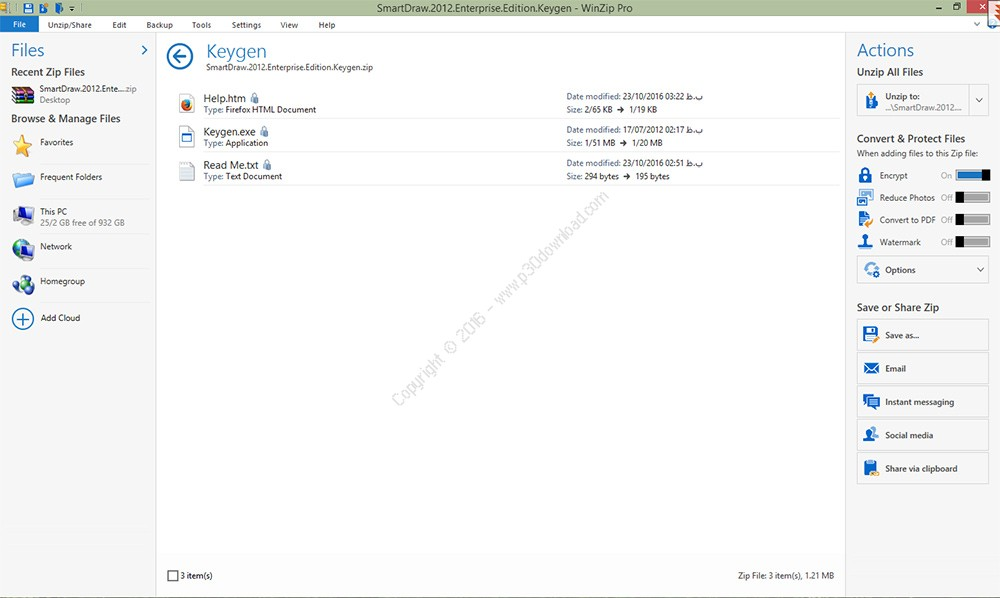
Task: Turn off the Encrypt toggle
Action: pos(973,175)
